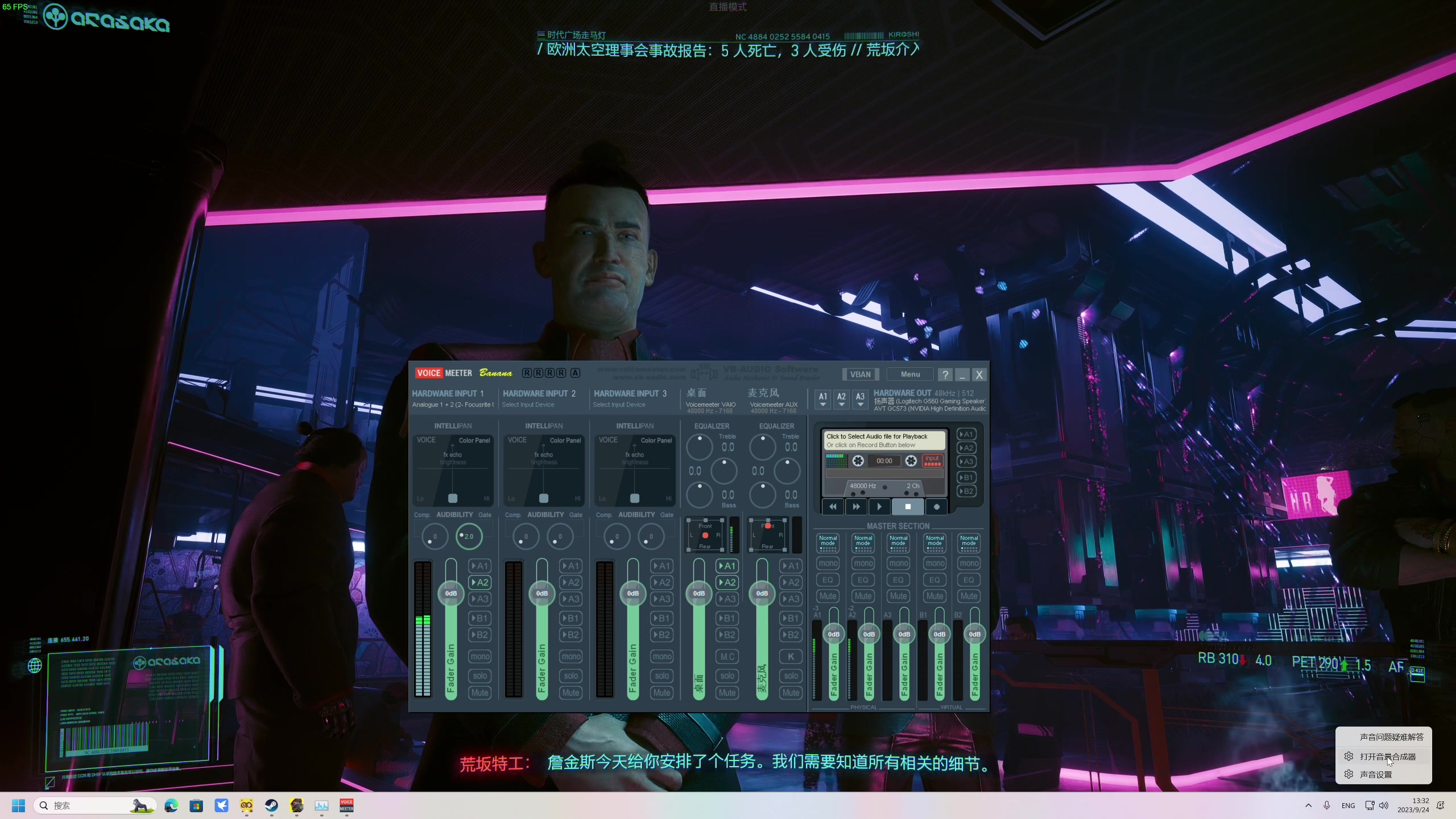Open the A3 hardware output device dropdown
The width and height of the screenshot is (1456, 819).
coord(861,399)
